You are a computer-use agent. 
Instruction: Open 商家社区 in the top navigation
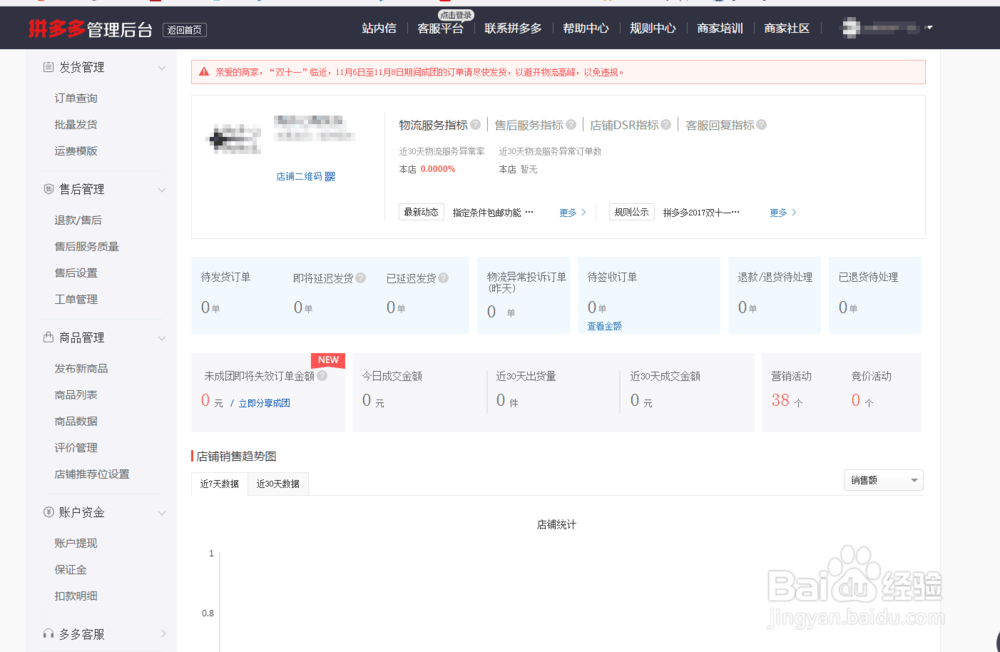(x=786, y=28)
